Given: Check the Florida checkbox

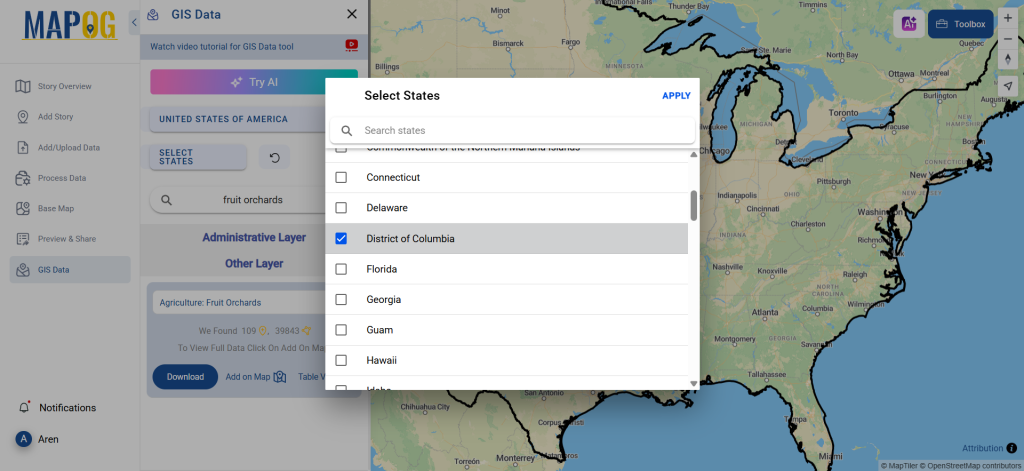Looking at the screenshot, I should [x=341, y=269].
